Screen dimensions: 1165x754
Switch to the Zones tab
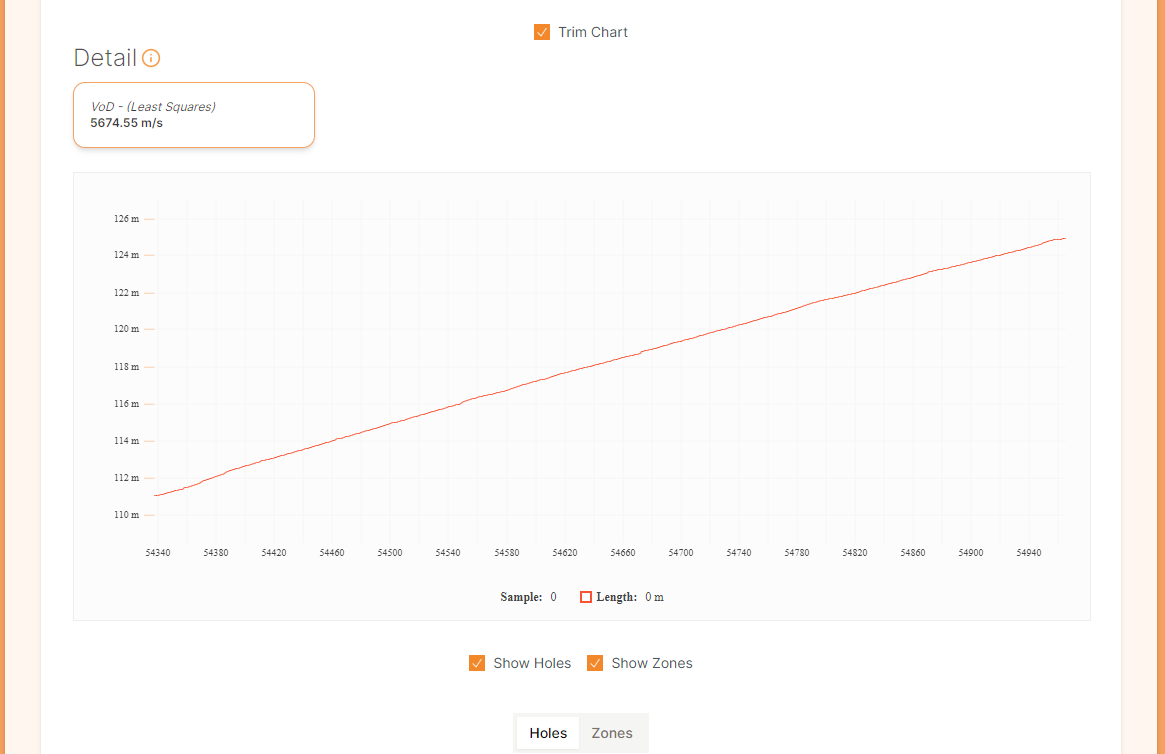612,733
